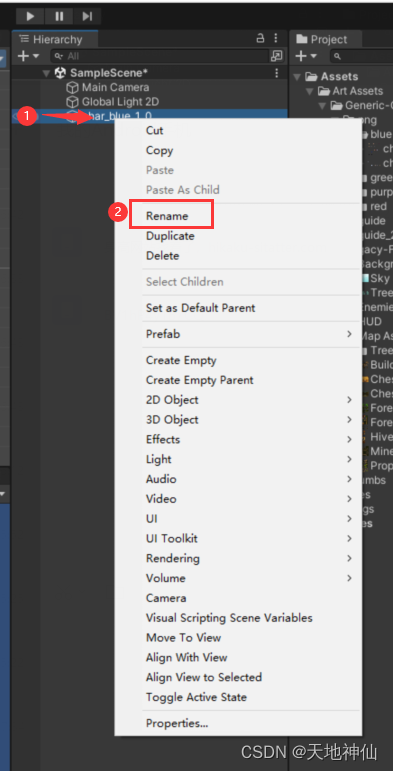
Task: Toggle the Hierarchy panel lock icon
Action: point(260,38)
